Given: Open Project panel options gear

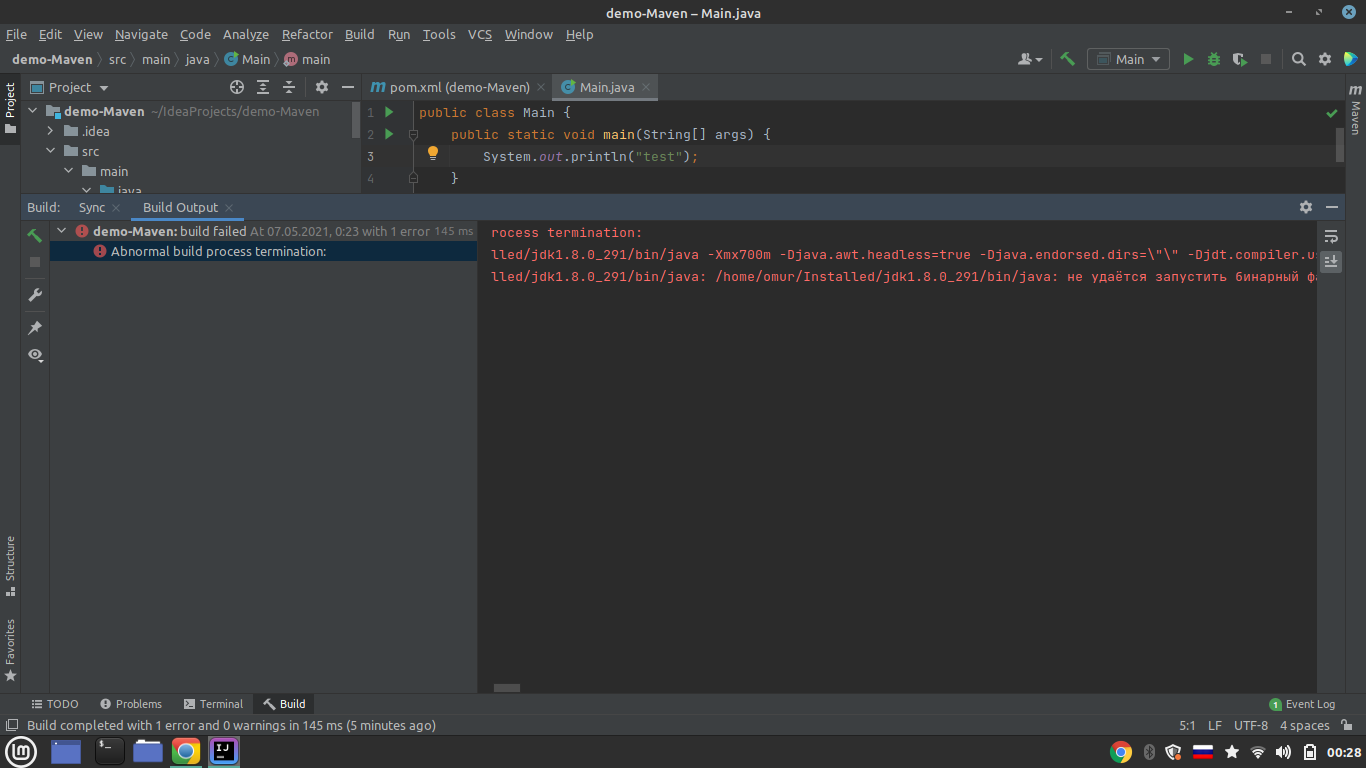Looking at the screenshot, I should coord(322,87).
